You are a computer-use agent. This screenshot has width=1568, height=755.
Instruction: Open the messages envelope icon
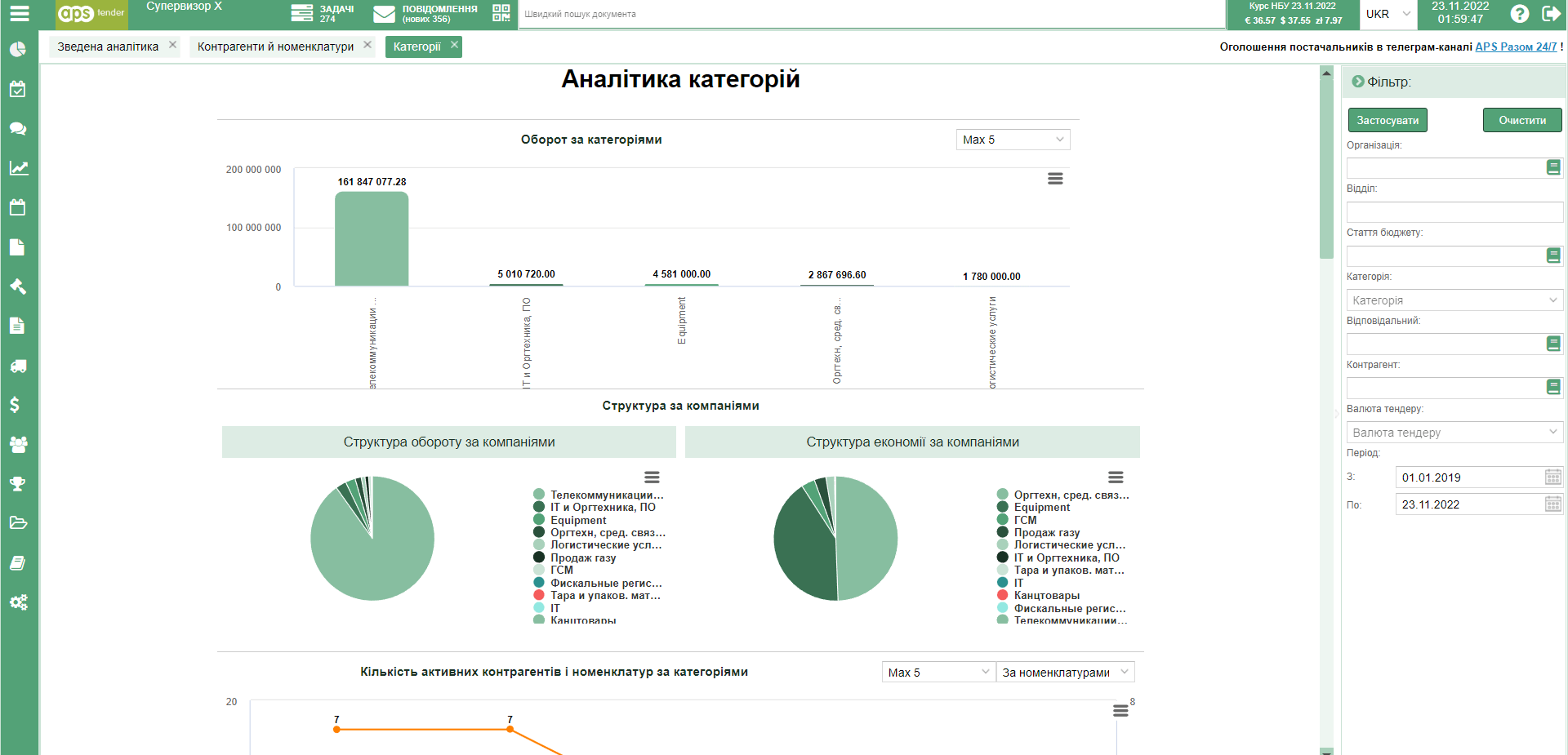(x=384, y=14)
